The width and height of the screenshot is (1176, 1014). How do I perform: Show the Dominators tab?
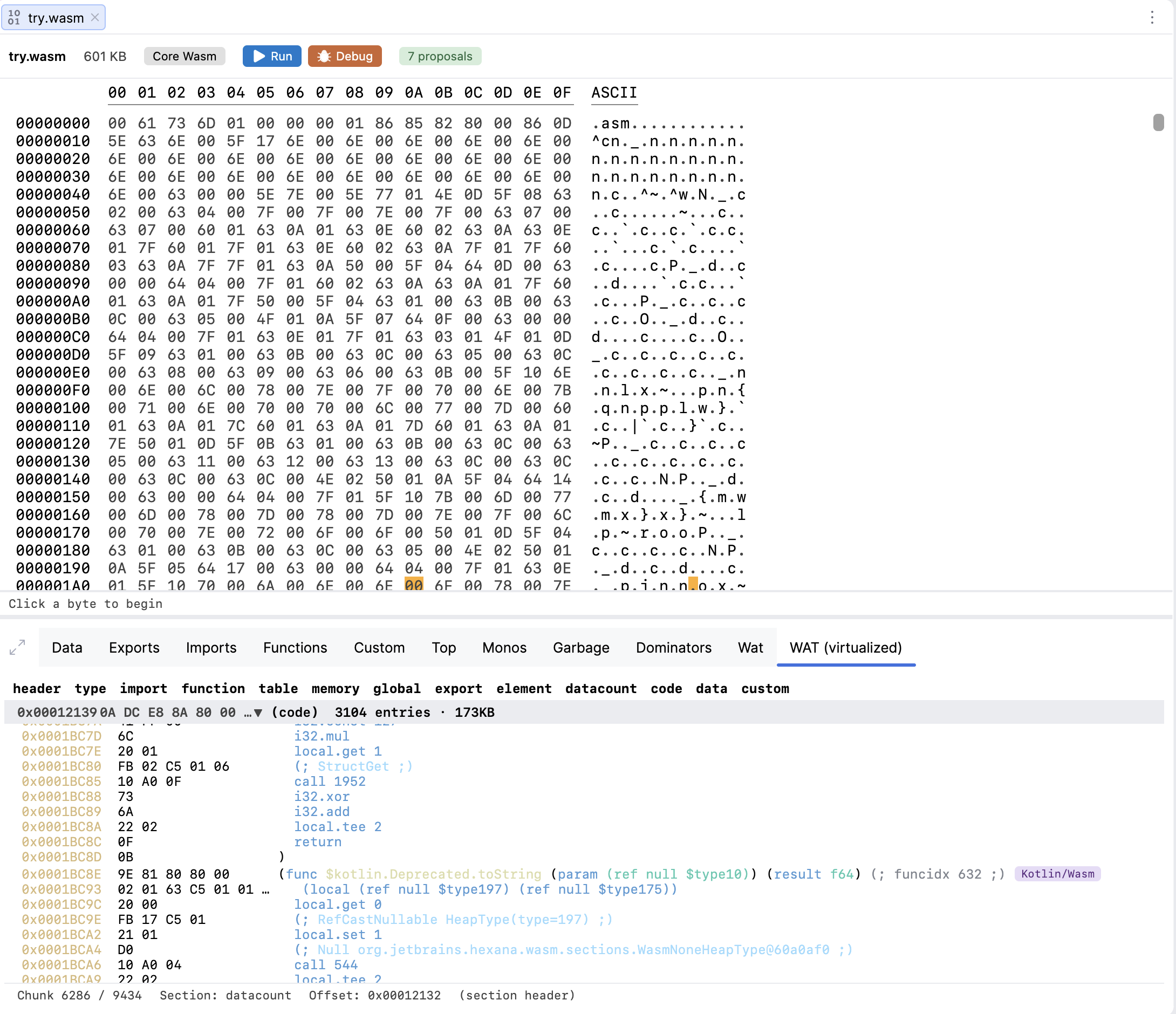[674, 647]
